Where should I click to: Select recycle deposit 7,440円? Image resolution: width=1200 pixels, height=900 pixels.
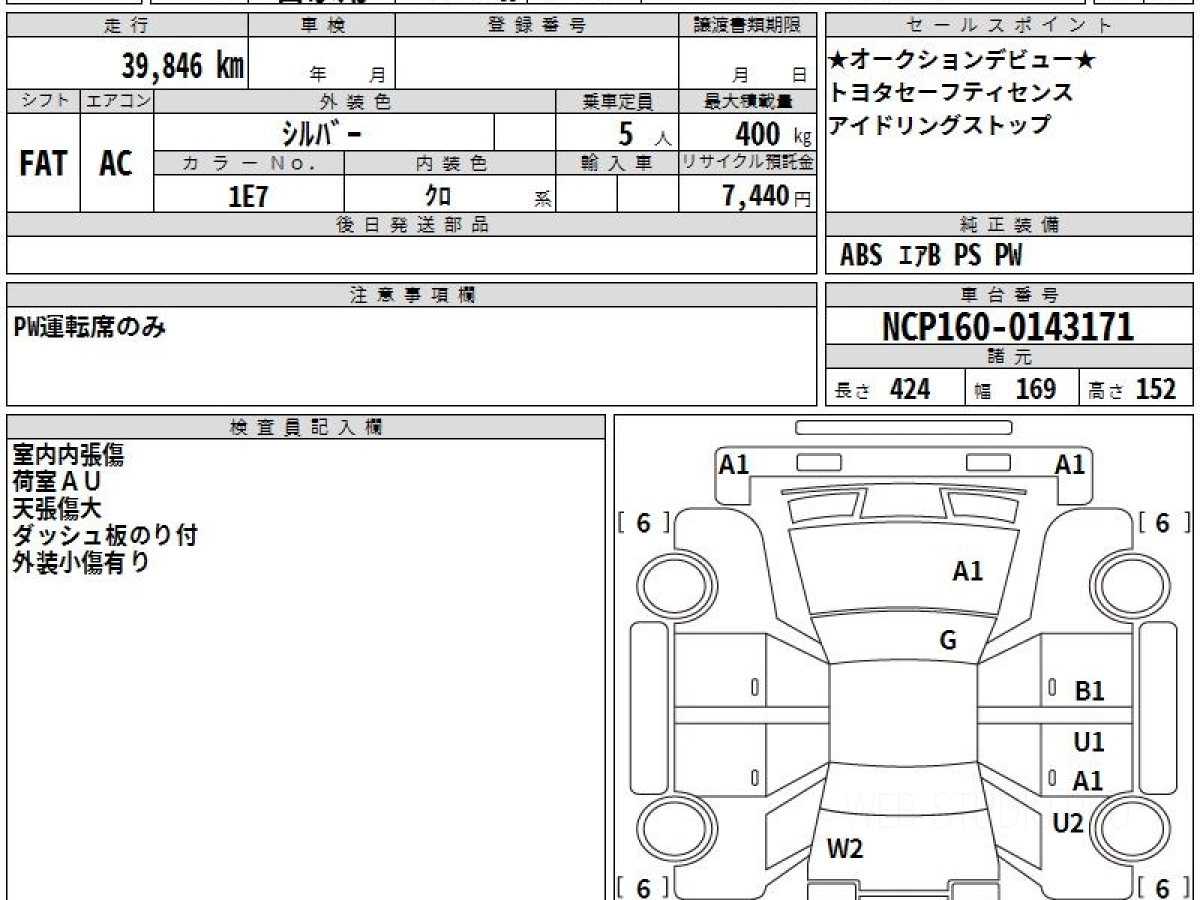(x=767, y=196)
